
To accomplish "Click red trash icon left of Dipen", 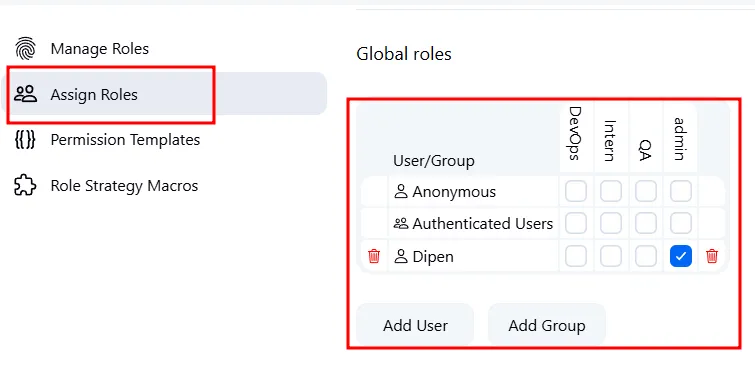I will (x=374, y=256).
